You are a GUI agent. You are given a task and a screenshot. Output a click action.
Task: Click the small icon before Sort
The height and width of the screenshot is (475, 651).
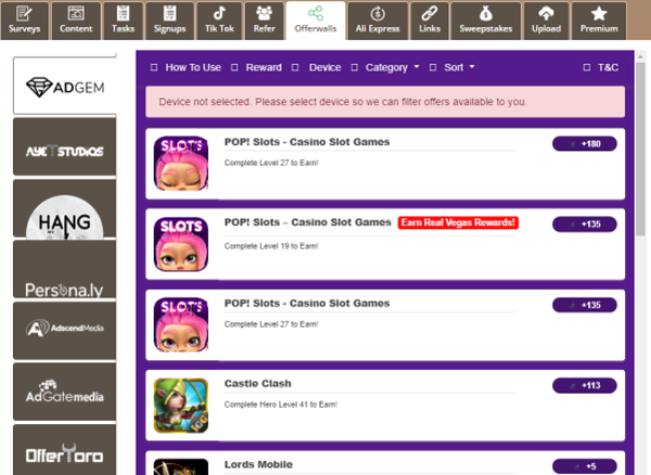tap(433, 67)
